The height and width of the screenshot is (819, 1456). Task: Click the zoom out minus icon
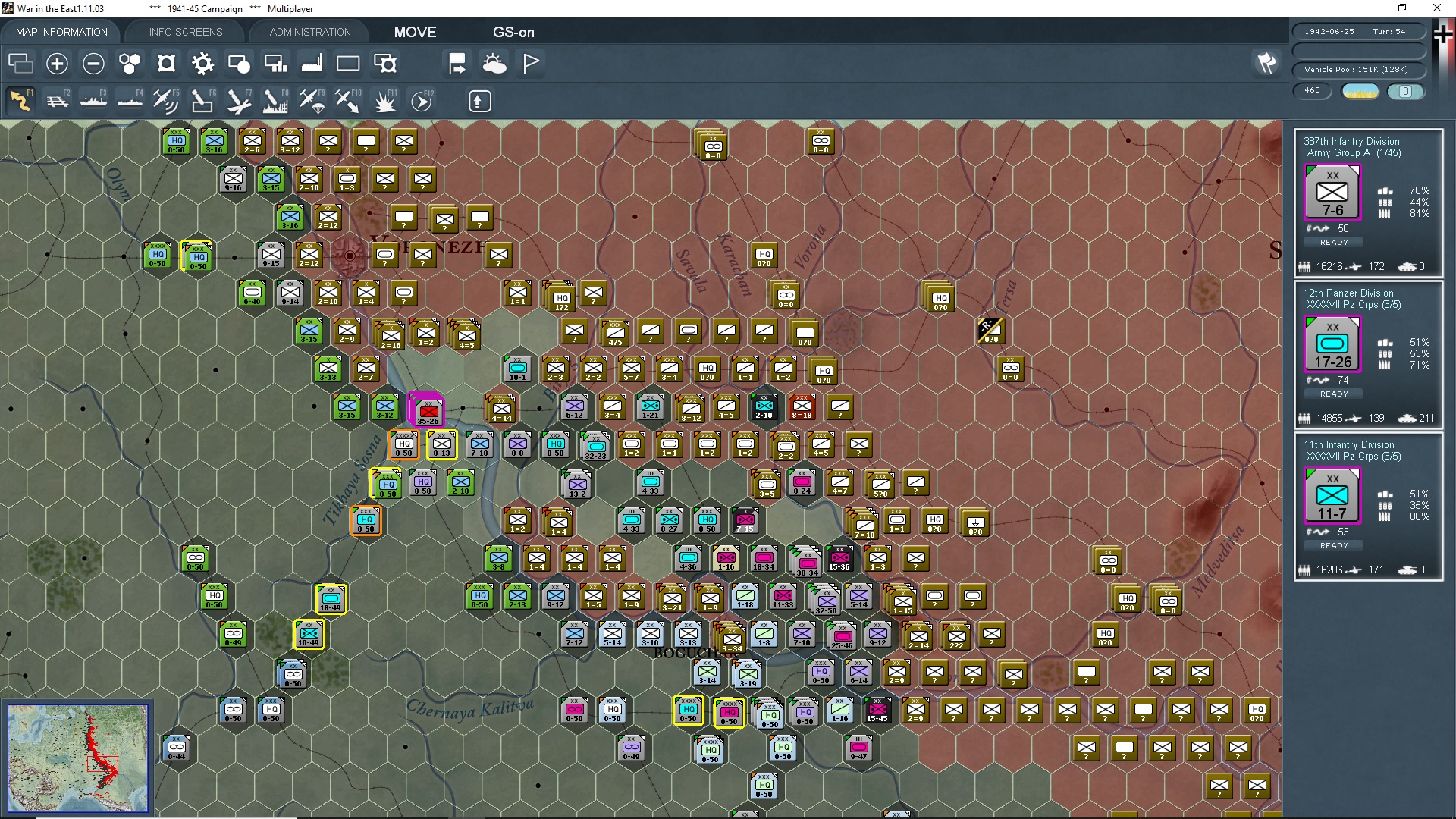pyautogui.click(x=93, y=64)
